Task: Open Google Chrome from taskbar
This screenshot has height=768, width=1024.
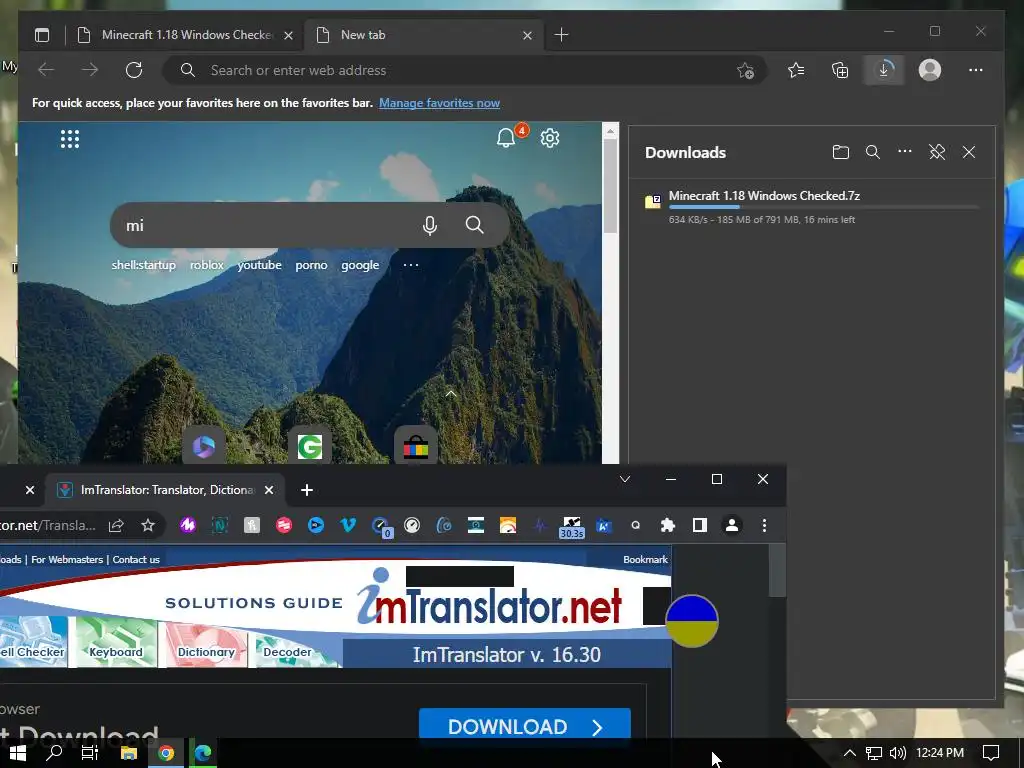Action: [x=166, y=753]
